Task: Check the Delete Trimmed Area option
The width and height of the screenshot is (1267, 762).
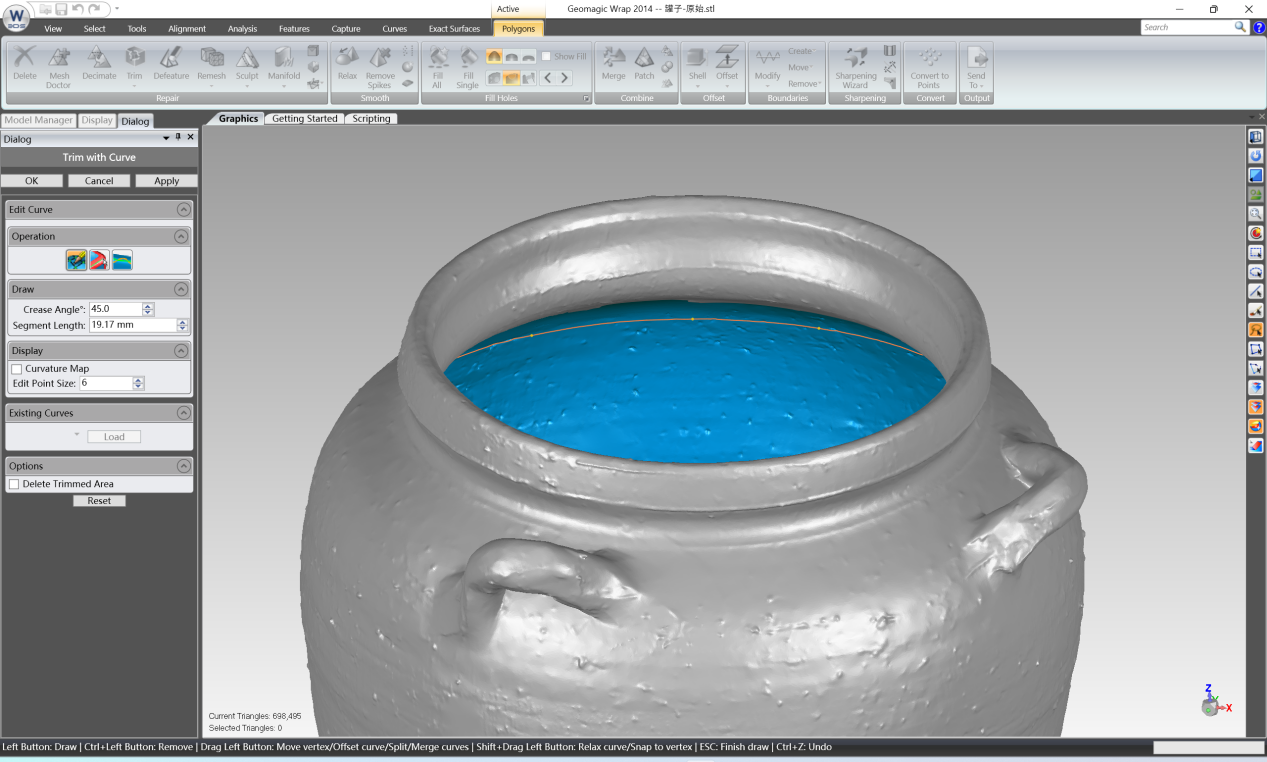Action: (x=15, y=483)
